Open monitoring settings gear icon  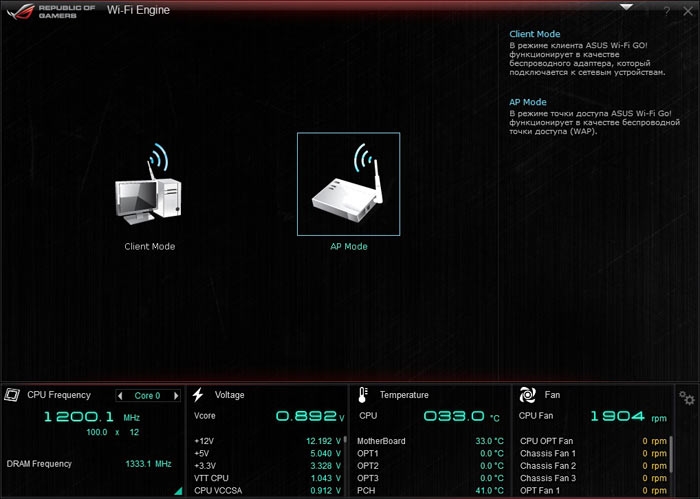[686, 398]
